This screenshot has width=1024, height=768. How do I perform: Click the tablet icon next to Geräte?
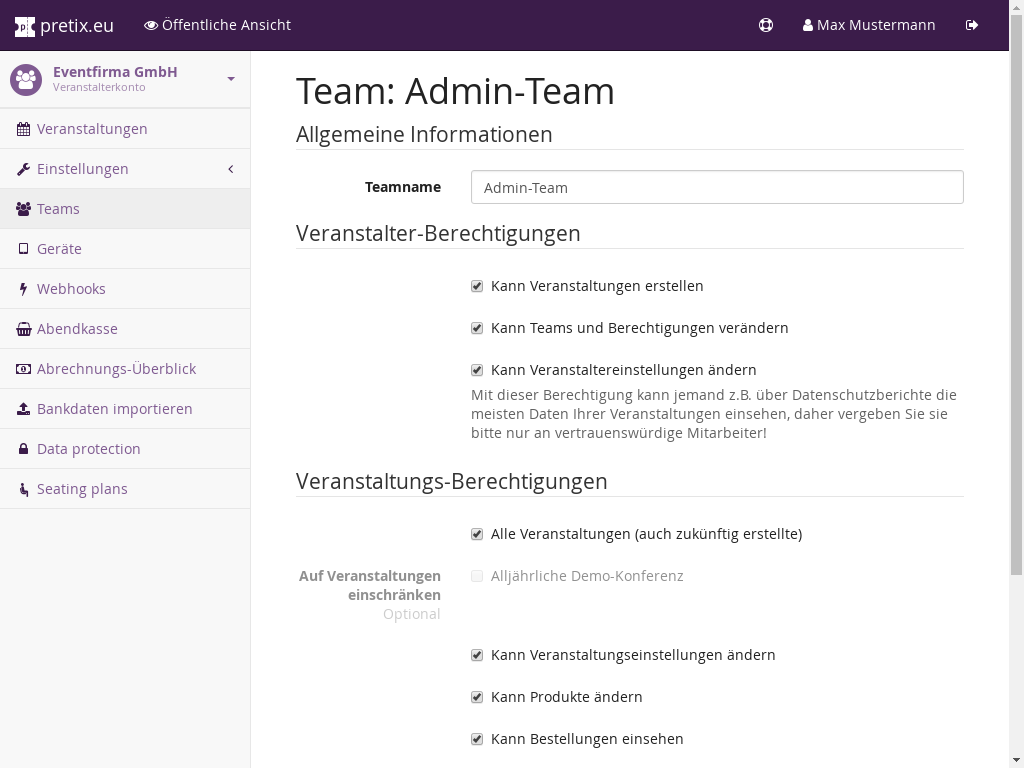pos(24,249)
